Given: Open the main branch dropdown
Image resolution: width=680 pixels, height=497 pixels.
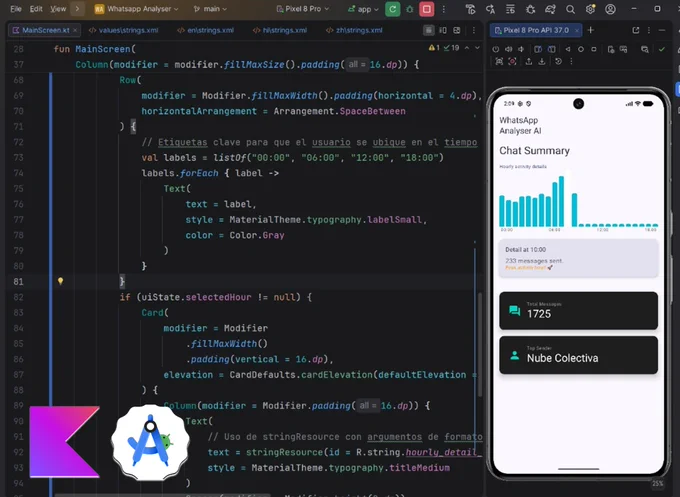Looking at the screenshot, I should coord(210,9).
